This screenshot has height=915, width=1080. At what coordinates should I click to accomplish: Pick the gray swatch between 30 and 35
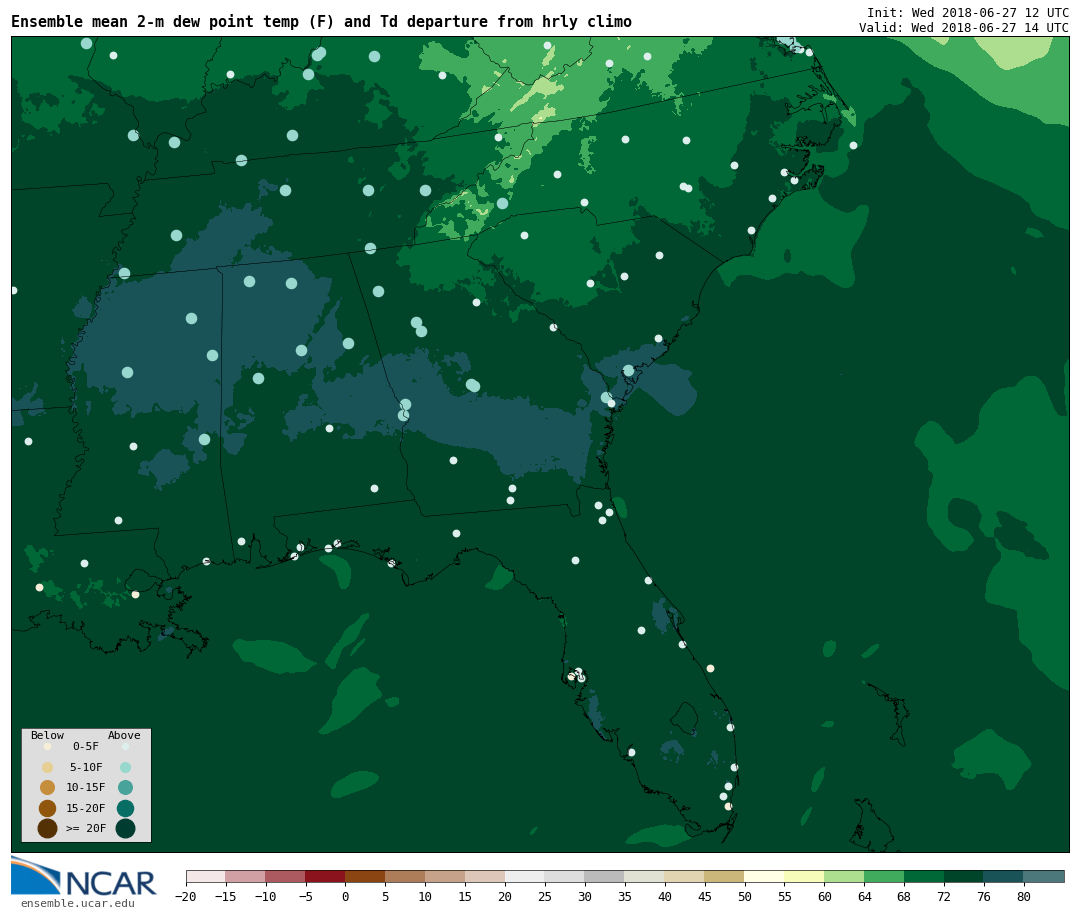[605, 876]
